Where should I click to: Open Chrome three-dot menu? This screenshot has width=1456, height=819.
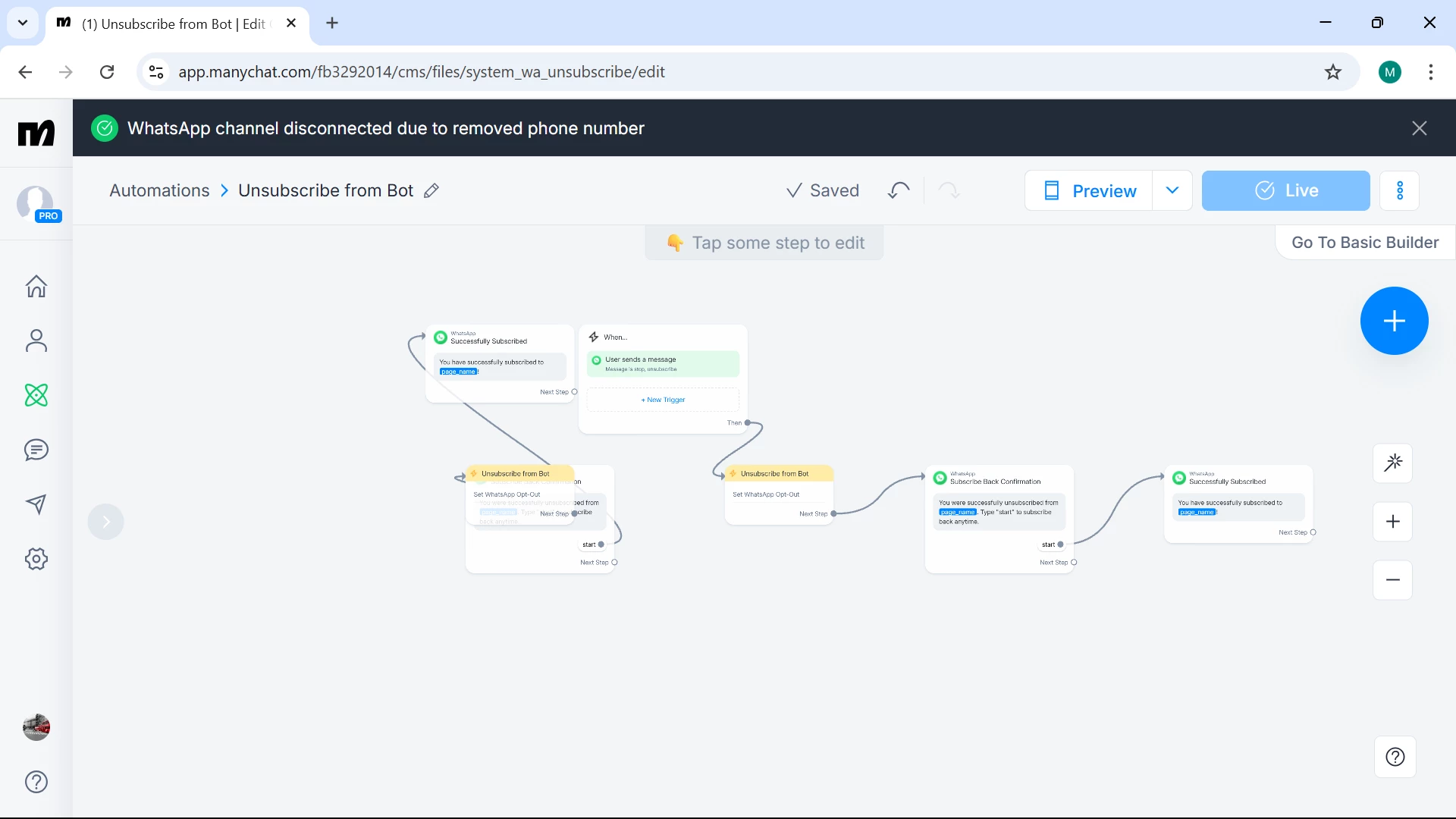pos(1431,72)
